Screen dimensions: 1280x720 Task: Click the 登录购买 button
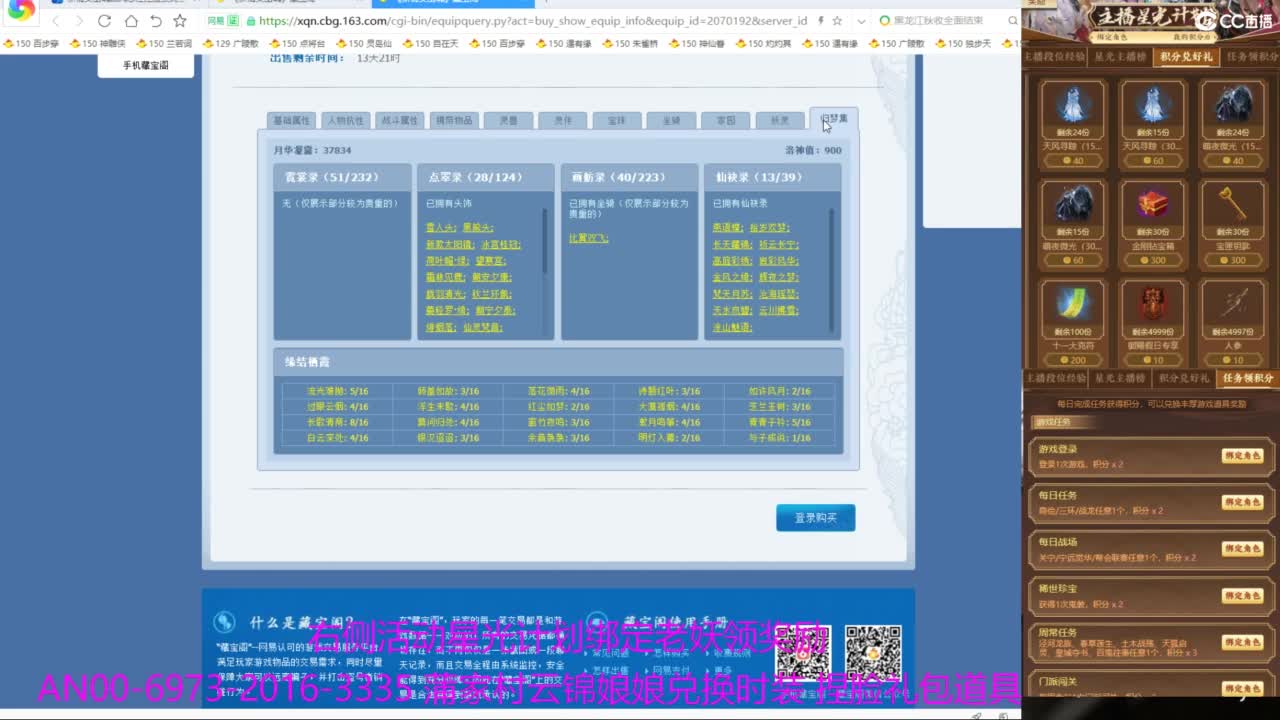(816, 518)
